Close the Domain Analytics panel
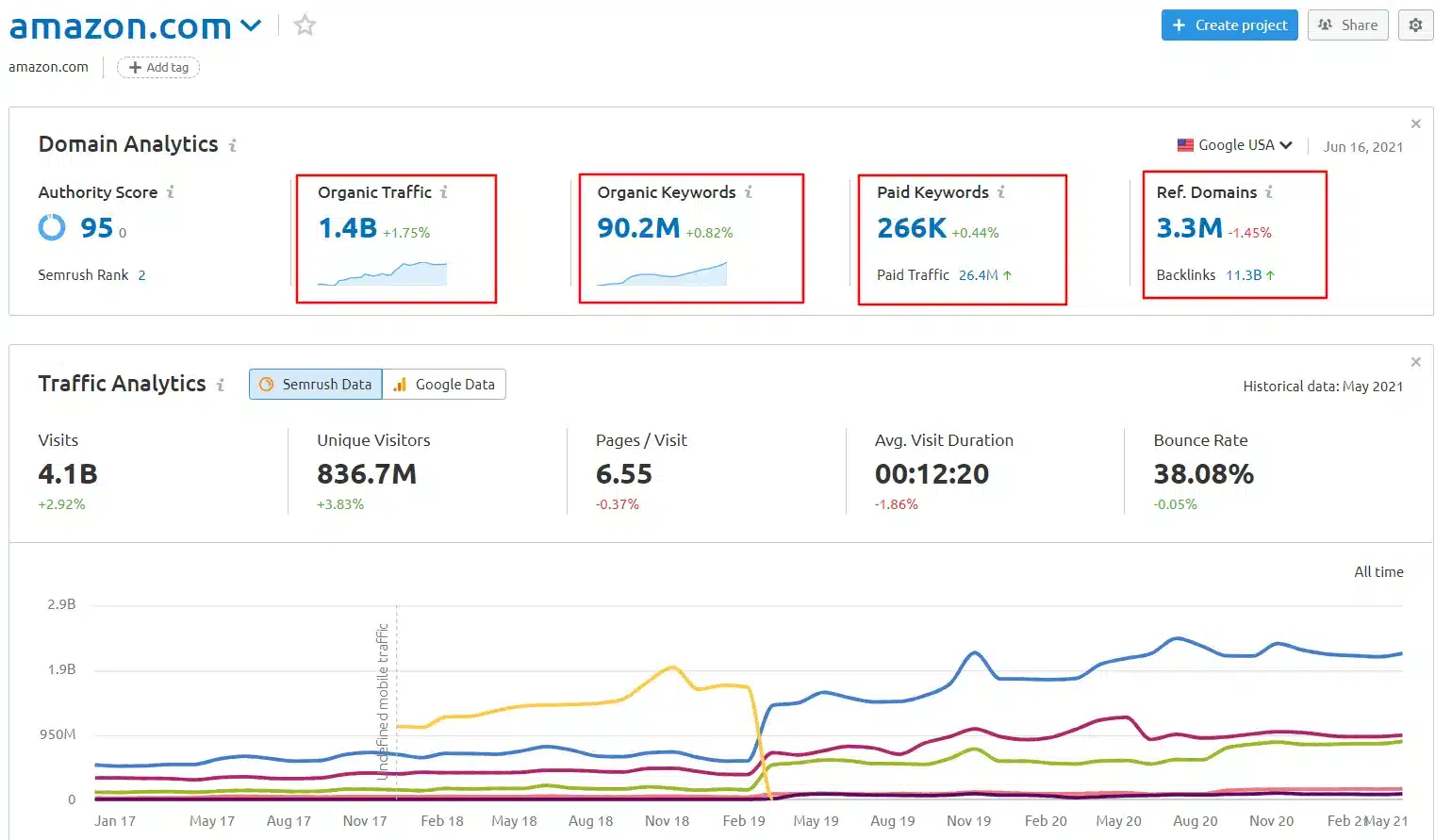The image size is (1435, 840). (x=1415, y=124)
